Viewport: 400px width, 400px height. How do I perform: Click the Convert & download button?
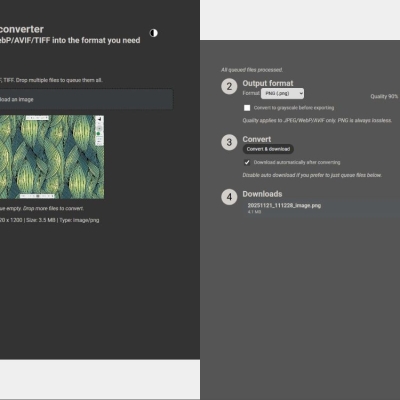(268, 149)
